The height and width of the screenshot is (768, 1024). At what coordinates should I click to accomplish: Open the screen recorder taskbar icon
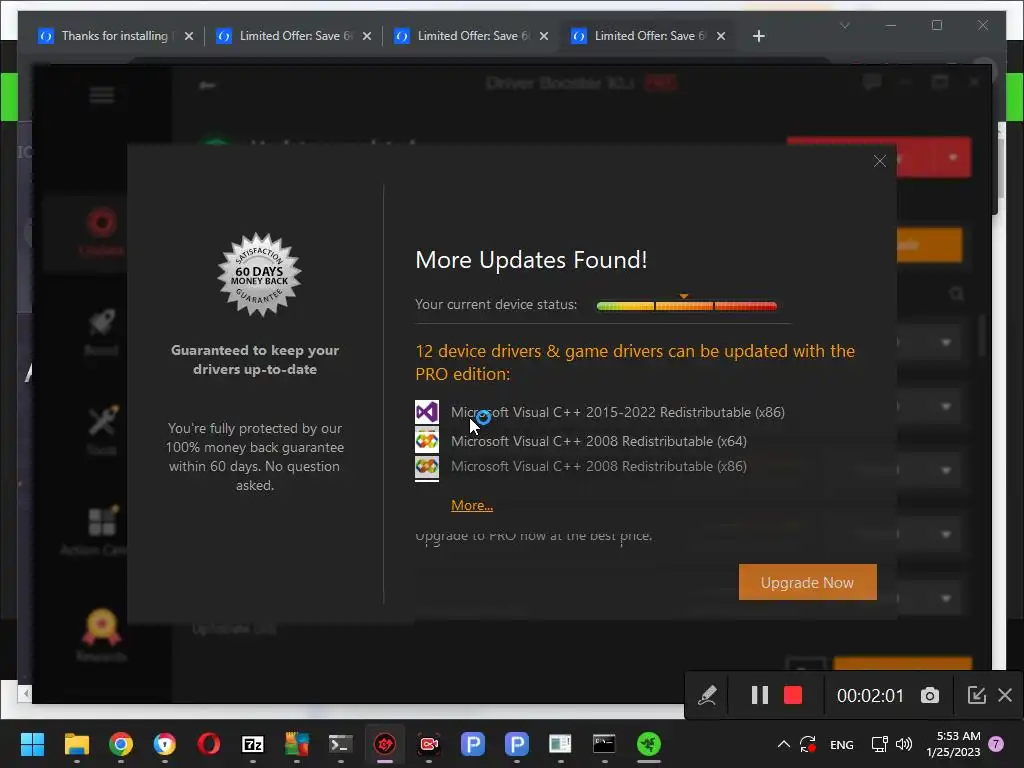pos(429,744)
